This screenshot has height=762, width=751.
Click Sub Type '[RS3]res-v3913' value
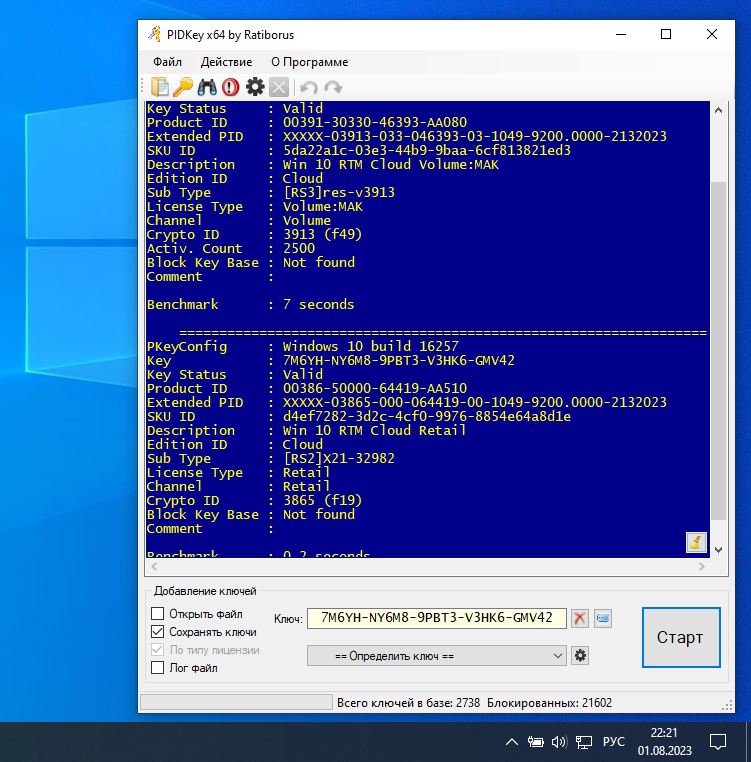[x=339, y=192]
